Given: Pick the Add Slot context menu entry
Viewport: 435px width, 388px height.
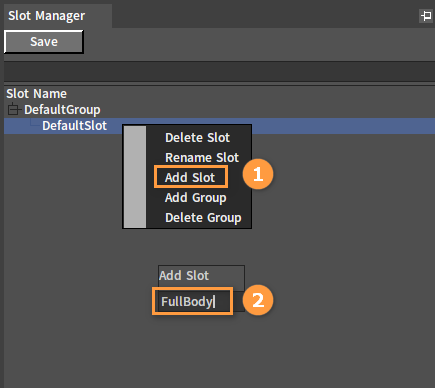Looking at the screenshot, I should point(190,178).
